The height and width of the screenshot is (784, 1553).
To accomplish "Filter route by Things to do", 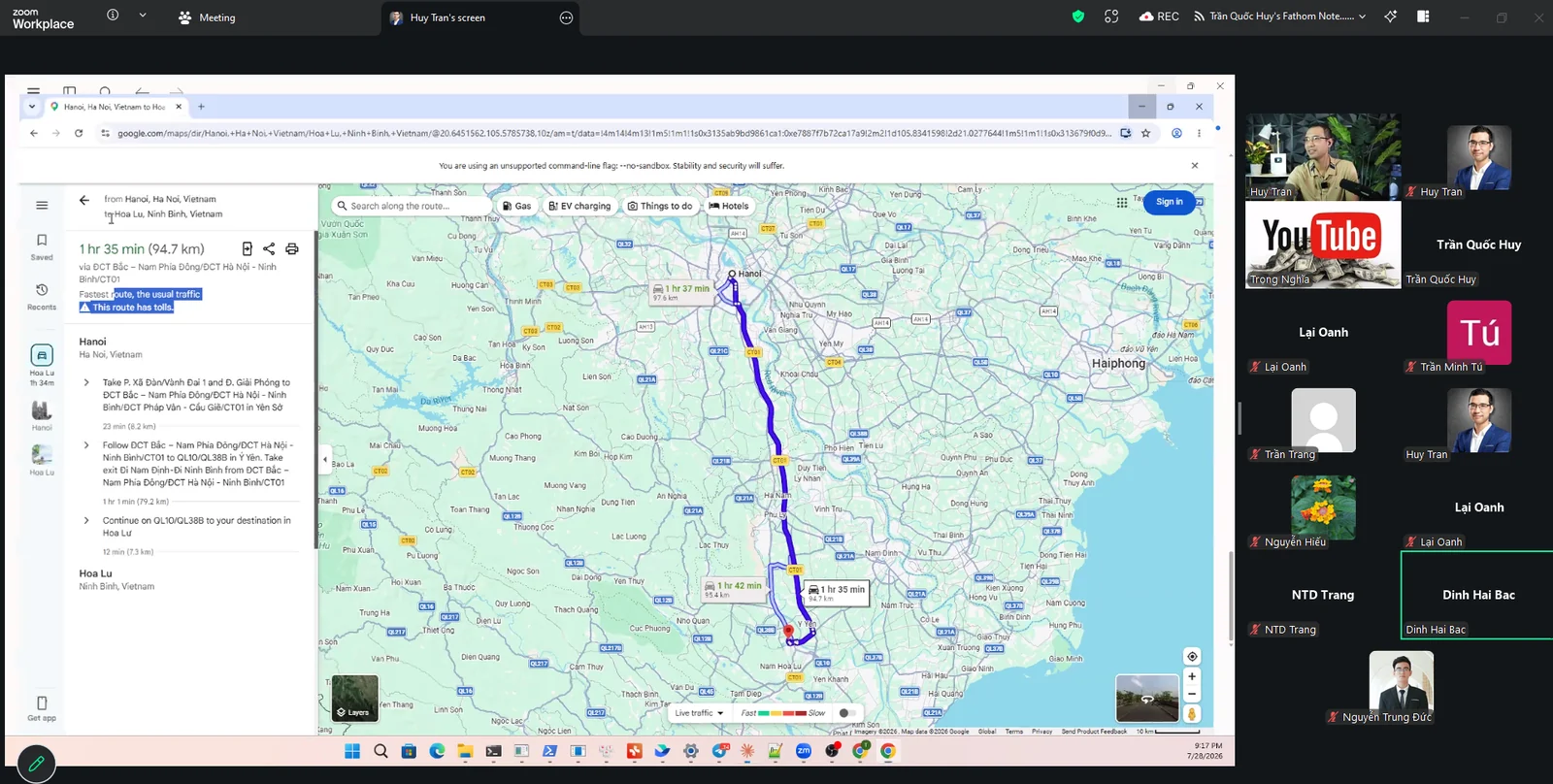I will click(x=660, y=206).
